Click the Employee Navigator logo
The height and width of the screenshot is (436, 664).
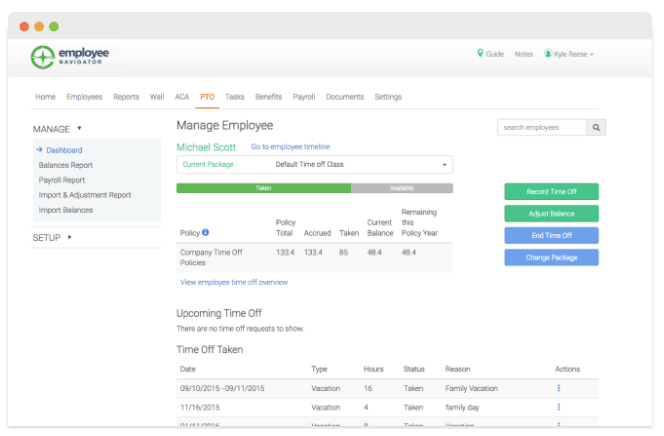point(71,57)
